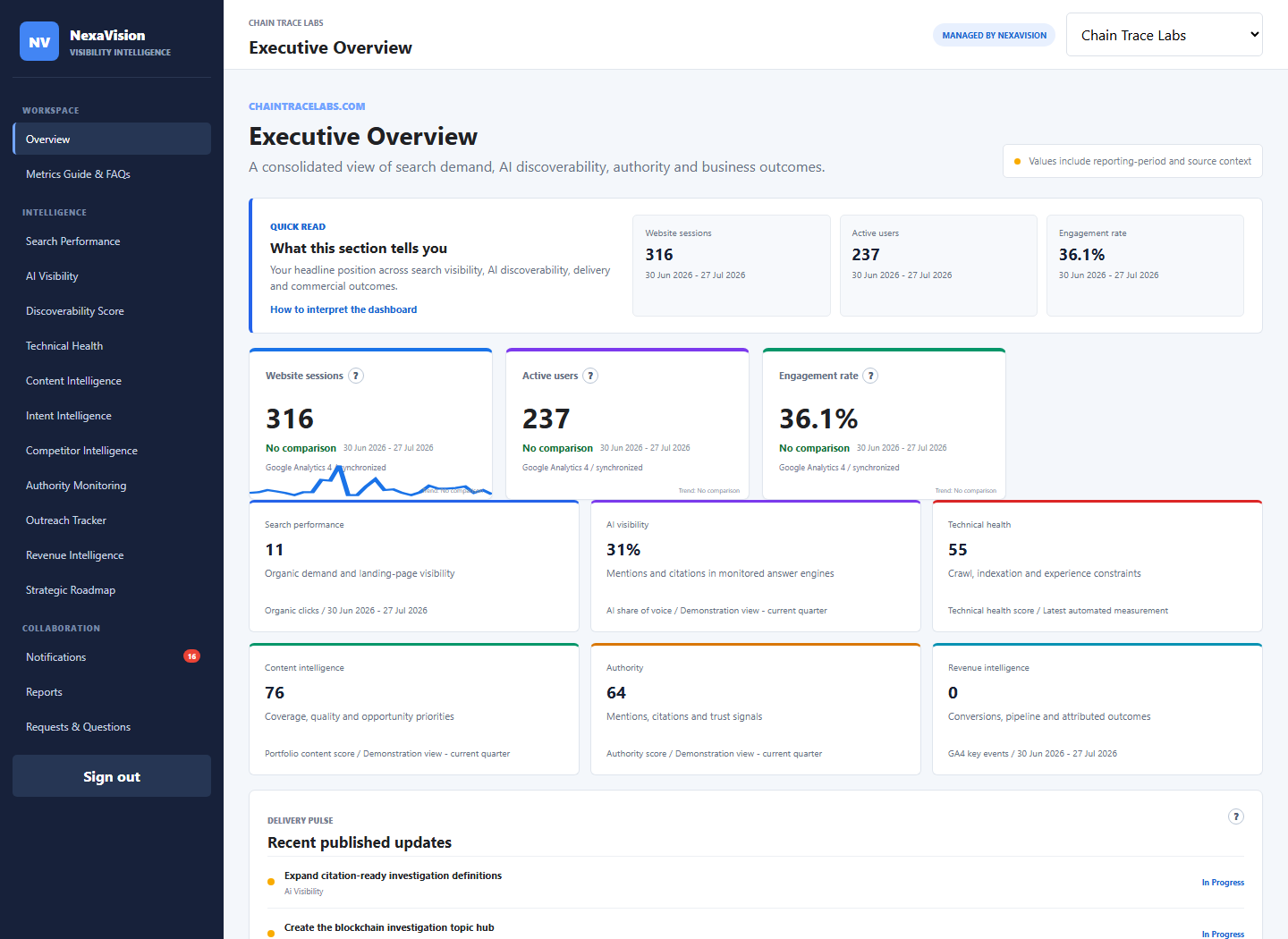Screen dimensions: 1288x939
Task: Open the Technical health 55 card
Action: point(1097,566)
